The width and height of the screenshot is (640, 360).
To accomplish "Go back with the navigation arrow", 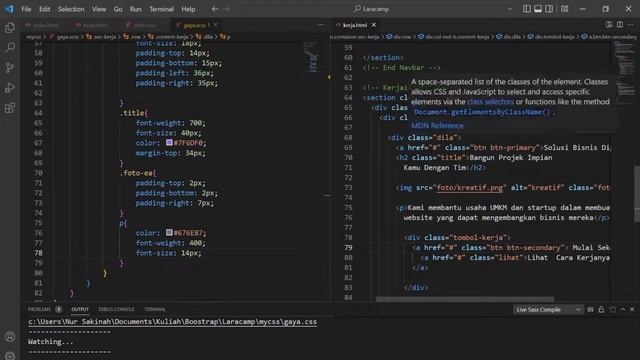I will (x=215, y=9).
